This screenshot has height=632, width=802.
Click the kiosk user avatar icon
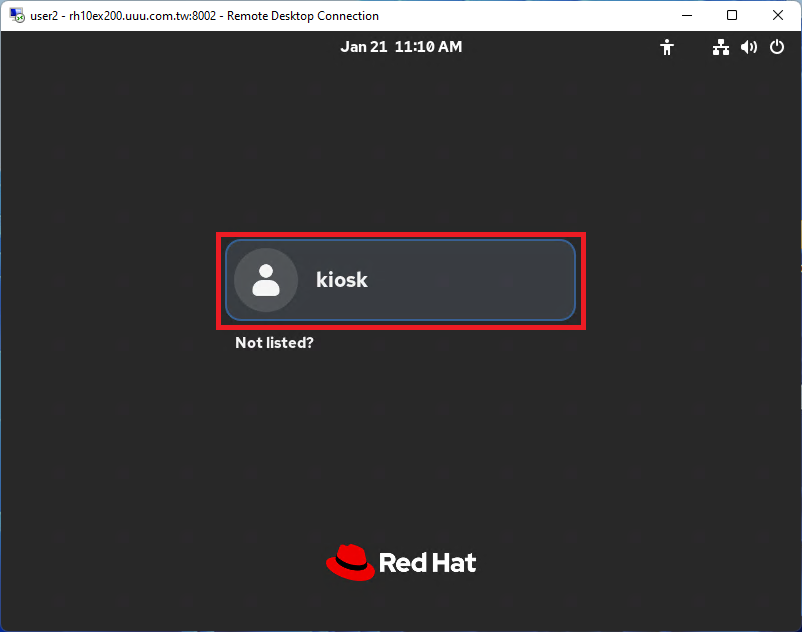pyautogui.click(x=266, y=280)
